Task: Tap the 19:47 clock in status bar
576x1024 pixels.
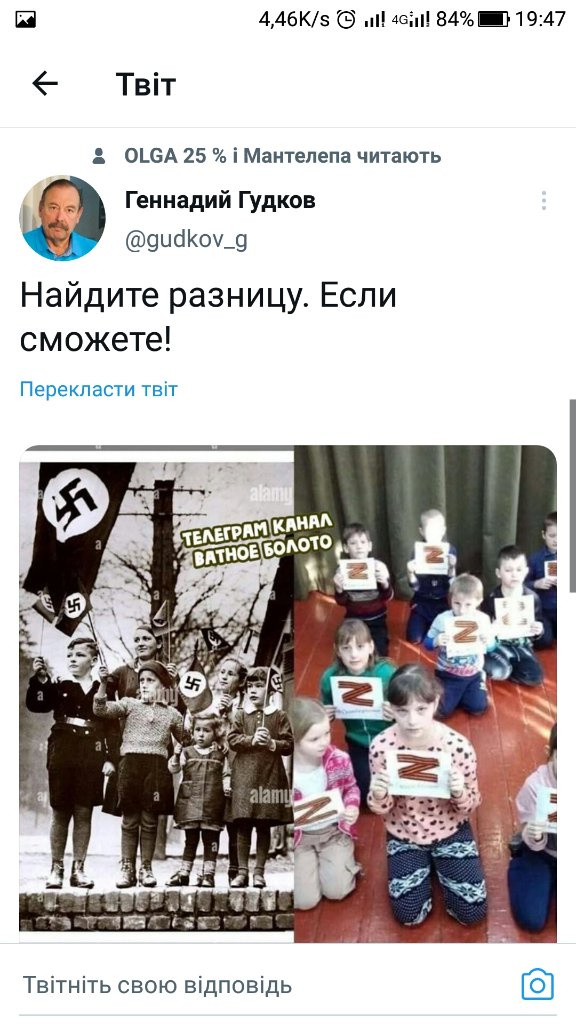Action: coord(540,20)
